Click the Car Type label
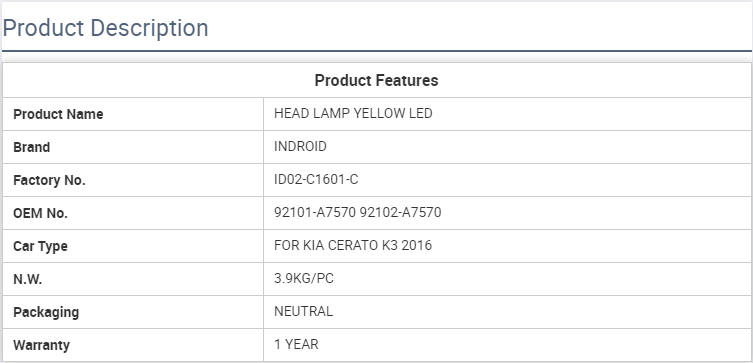 (x=40, y=246)
